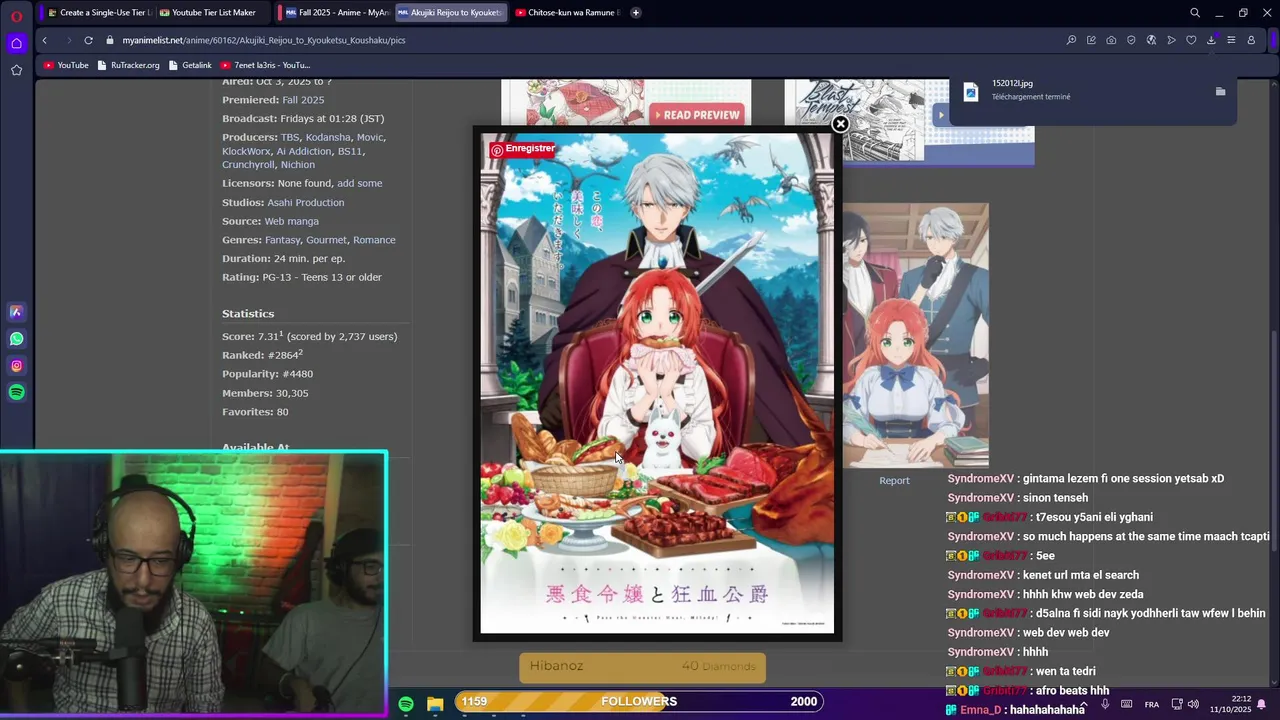Open File Explorer from the taskbar
Viewport: 1280px width, 720px height.
point(435,704)
